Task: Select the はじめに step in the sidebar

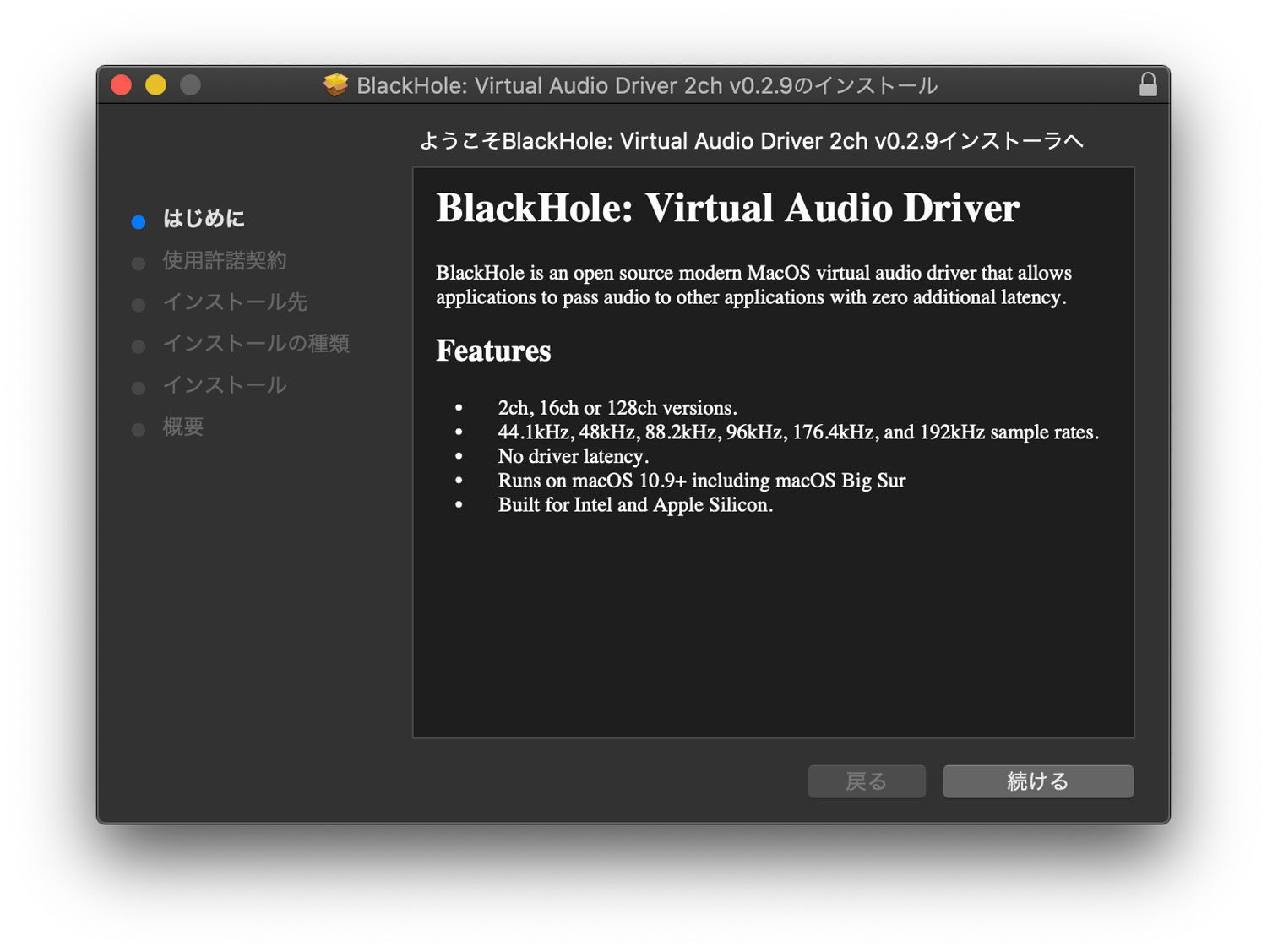Action: (x=204, y=220)
